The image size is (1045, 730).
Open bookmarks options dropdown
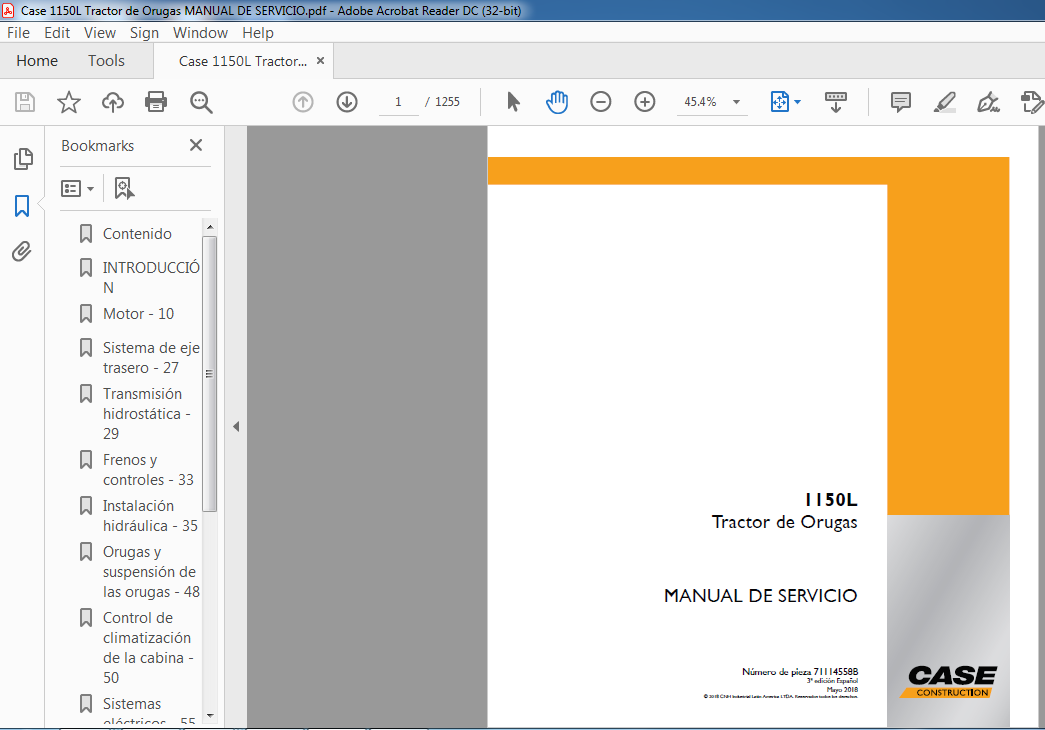(77, 189)
